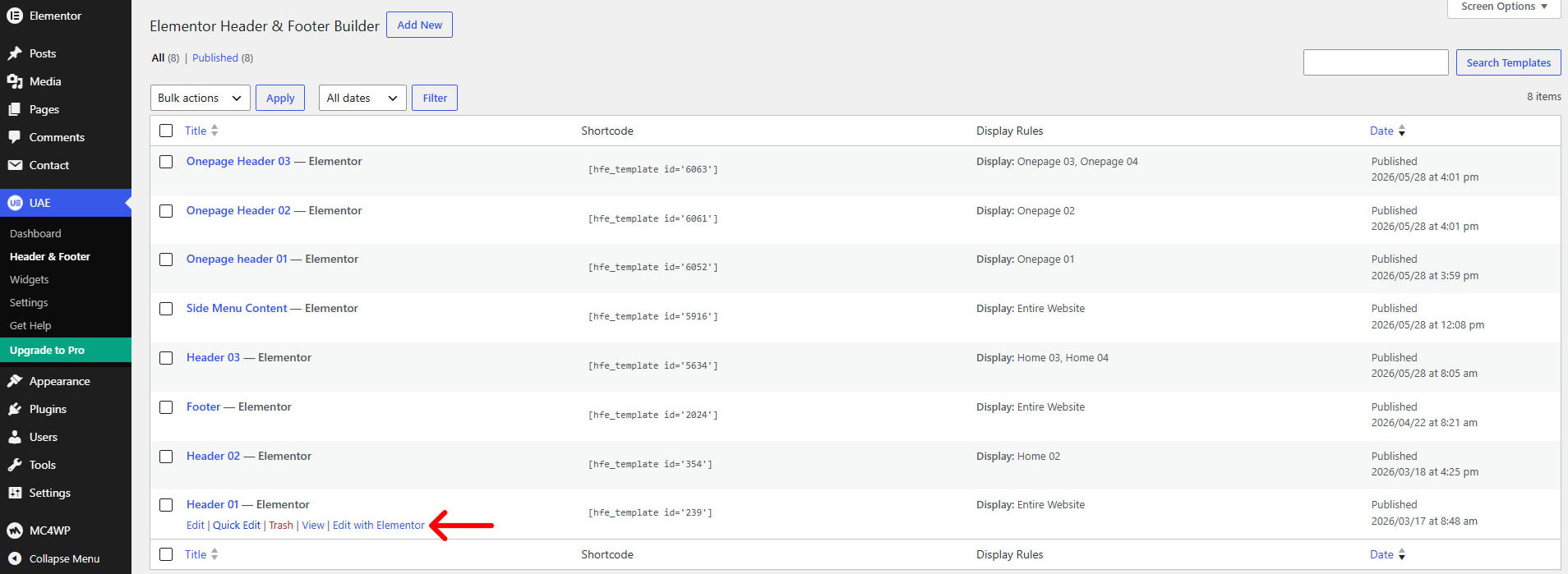Open Header & Footer submenu item
Image resolution: width=1568 pixels, height=574 pixels.
pyautogui.click(x=50, y=256)
